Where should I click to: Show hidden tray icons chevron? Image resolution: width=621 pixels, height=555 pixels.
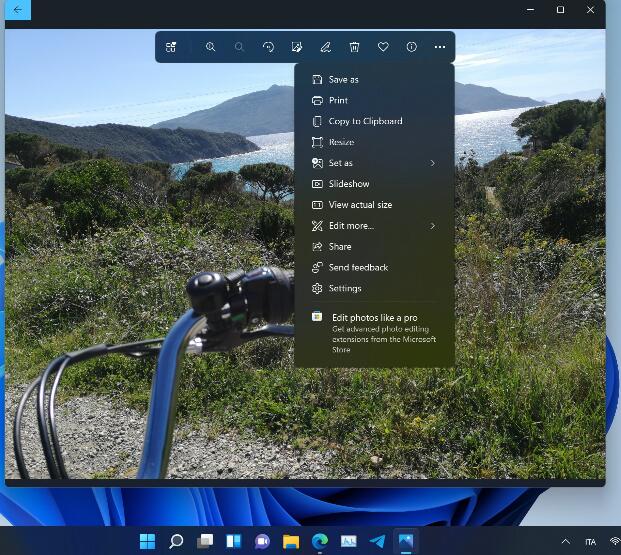pyautogui.click(x=566, y=542)
